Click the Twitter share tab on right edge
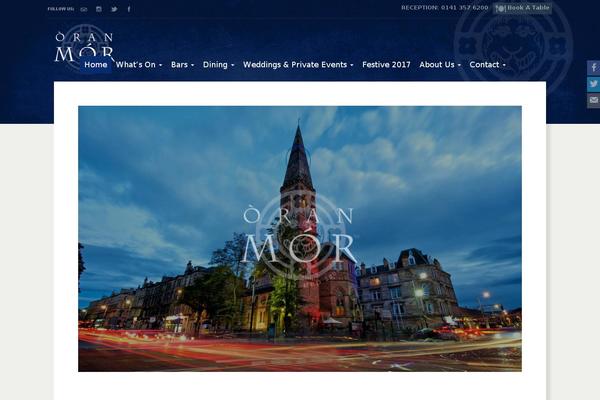 (x=593, y=84)
